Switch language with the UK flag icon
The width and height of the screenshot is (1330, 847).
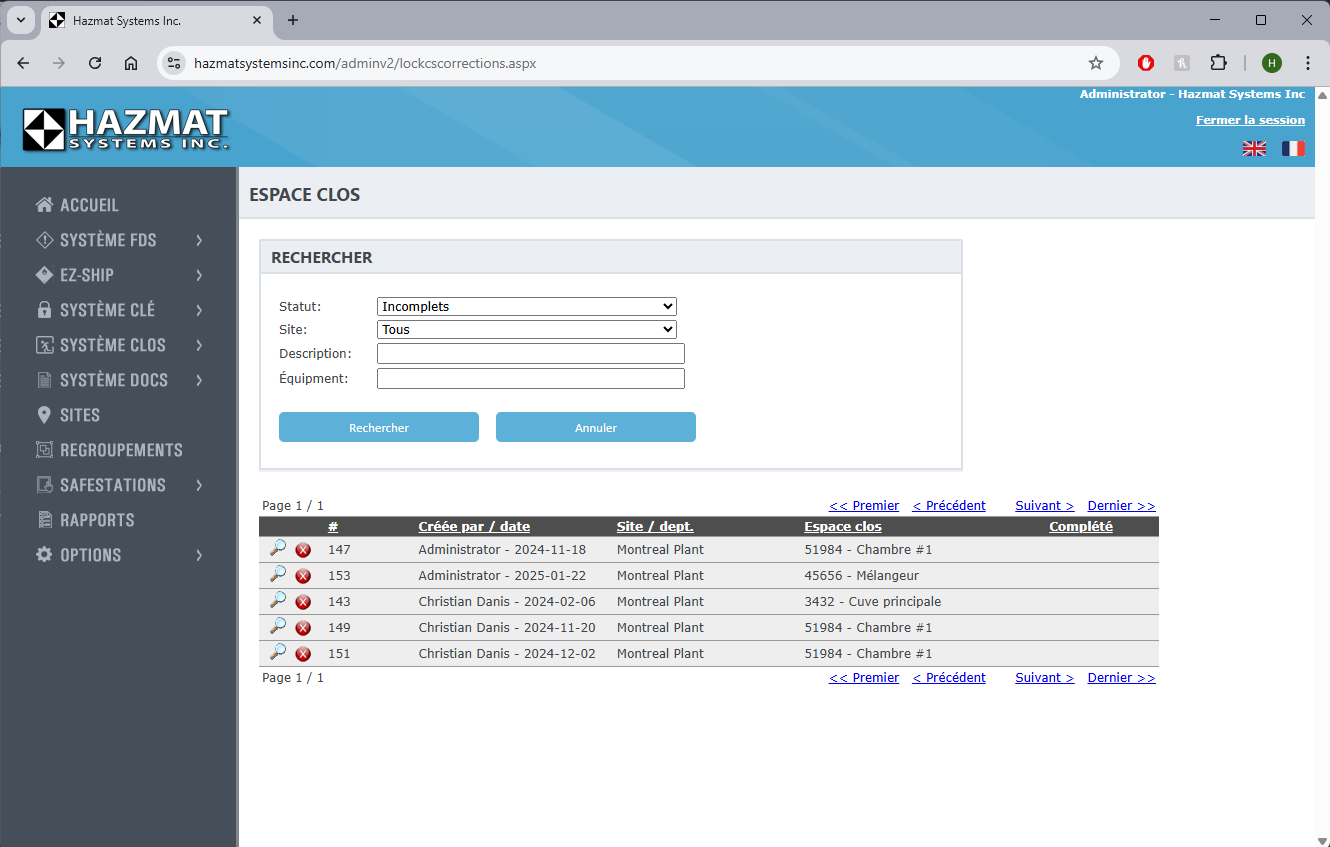click(x=1254, y=149)
